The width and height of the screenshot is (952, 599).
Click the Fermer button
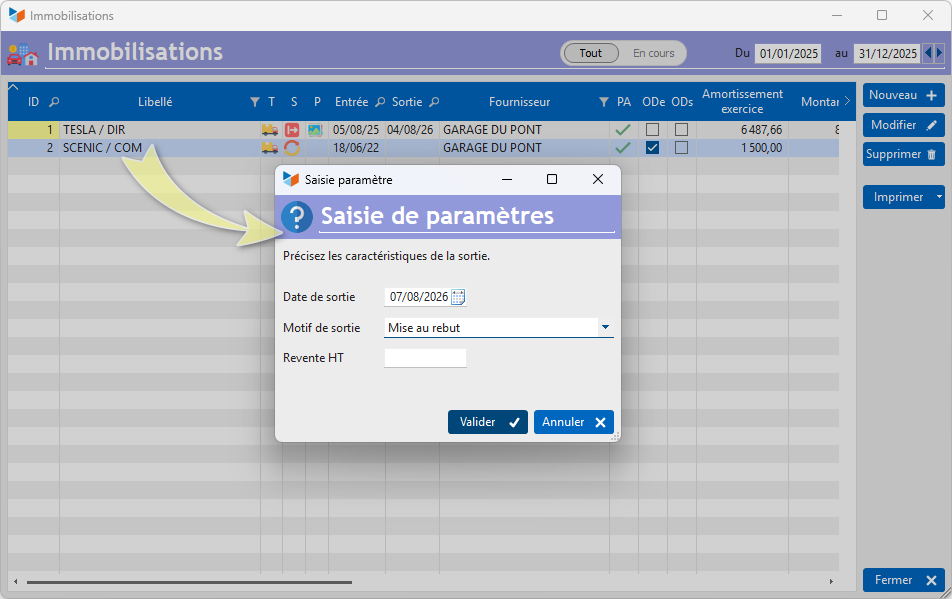(903, 580)
